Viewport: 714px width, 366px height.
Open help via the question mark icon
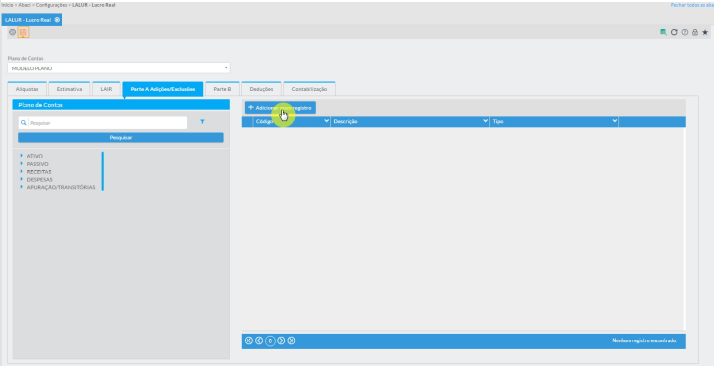coord(684,32)
